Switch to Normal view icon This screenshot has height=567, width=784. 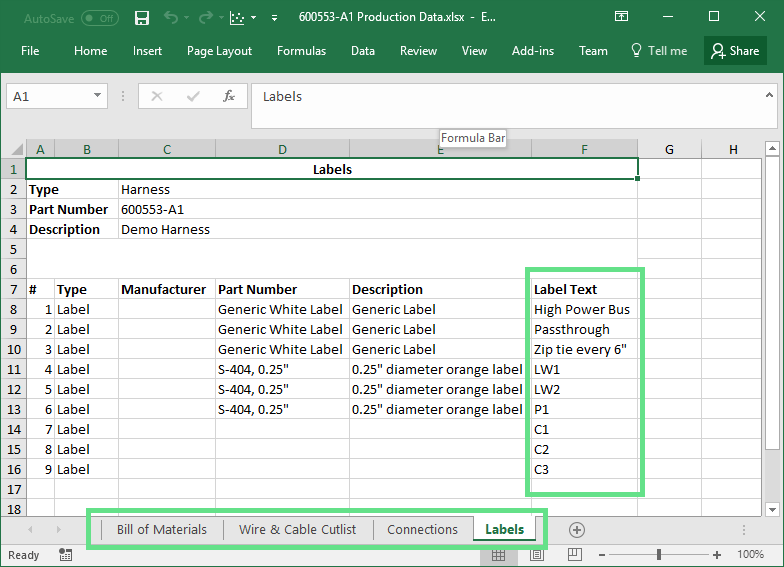click(498, 554)
